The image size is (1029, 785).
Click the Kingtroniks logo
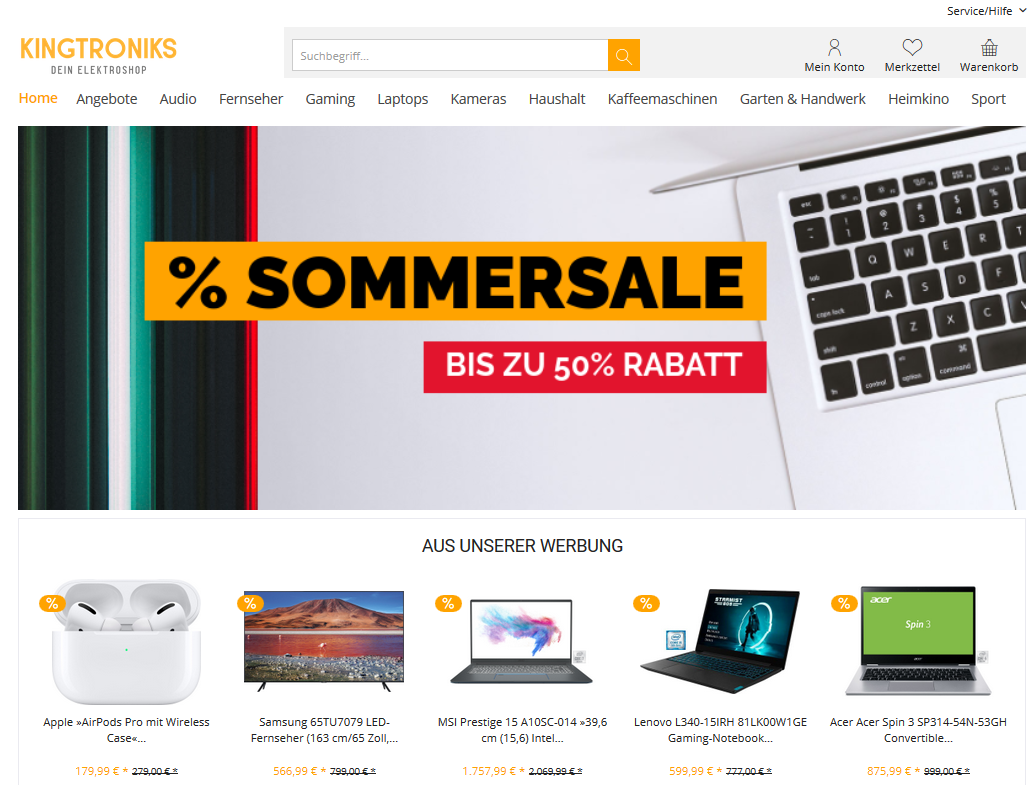click(x=98, y=56)
